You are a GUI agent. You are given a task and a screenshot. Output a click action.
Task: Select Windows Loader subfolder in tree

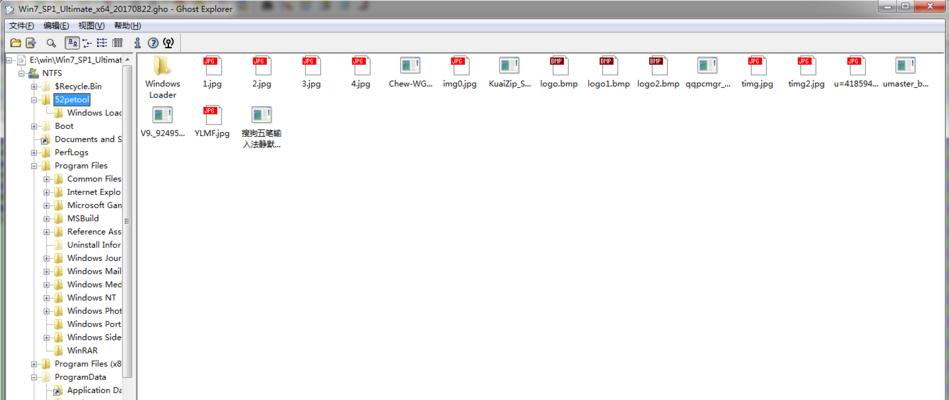[94, 113]
